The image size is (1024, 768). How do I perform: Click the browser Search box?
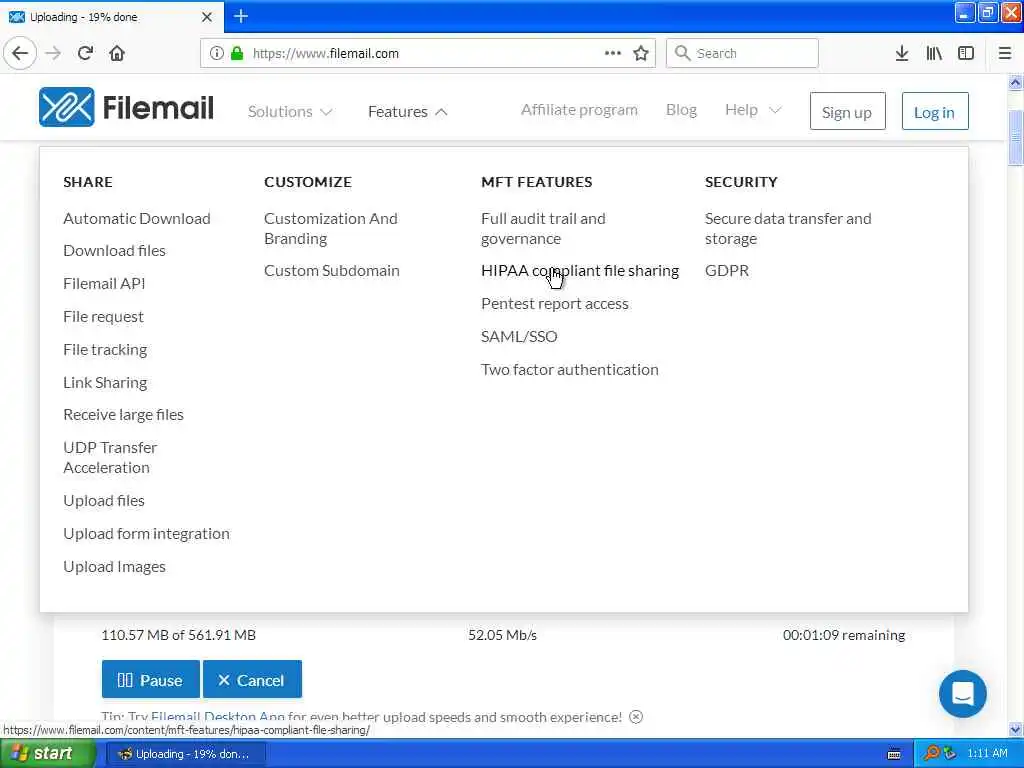pos(742,54)
